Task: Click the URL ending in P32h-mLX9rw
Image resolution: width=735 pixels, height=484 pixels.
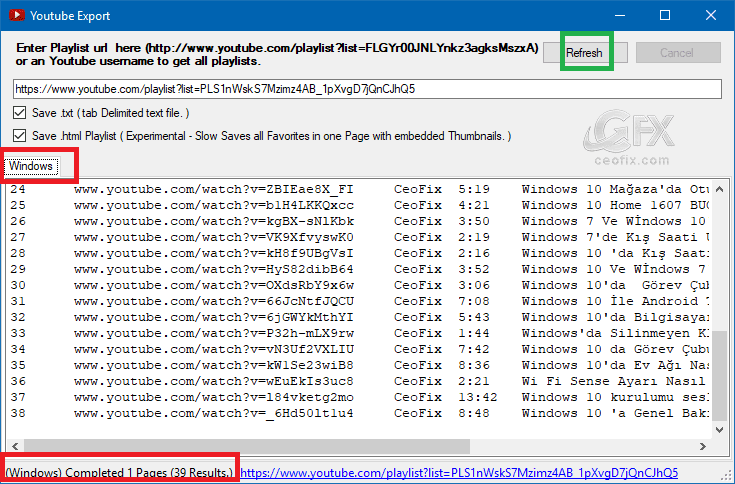Action: tap(213, 333)
